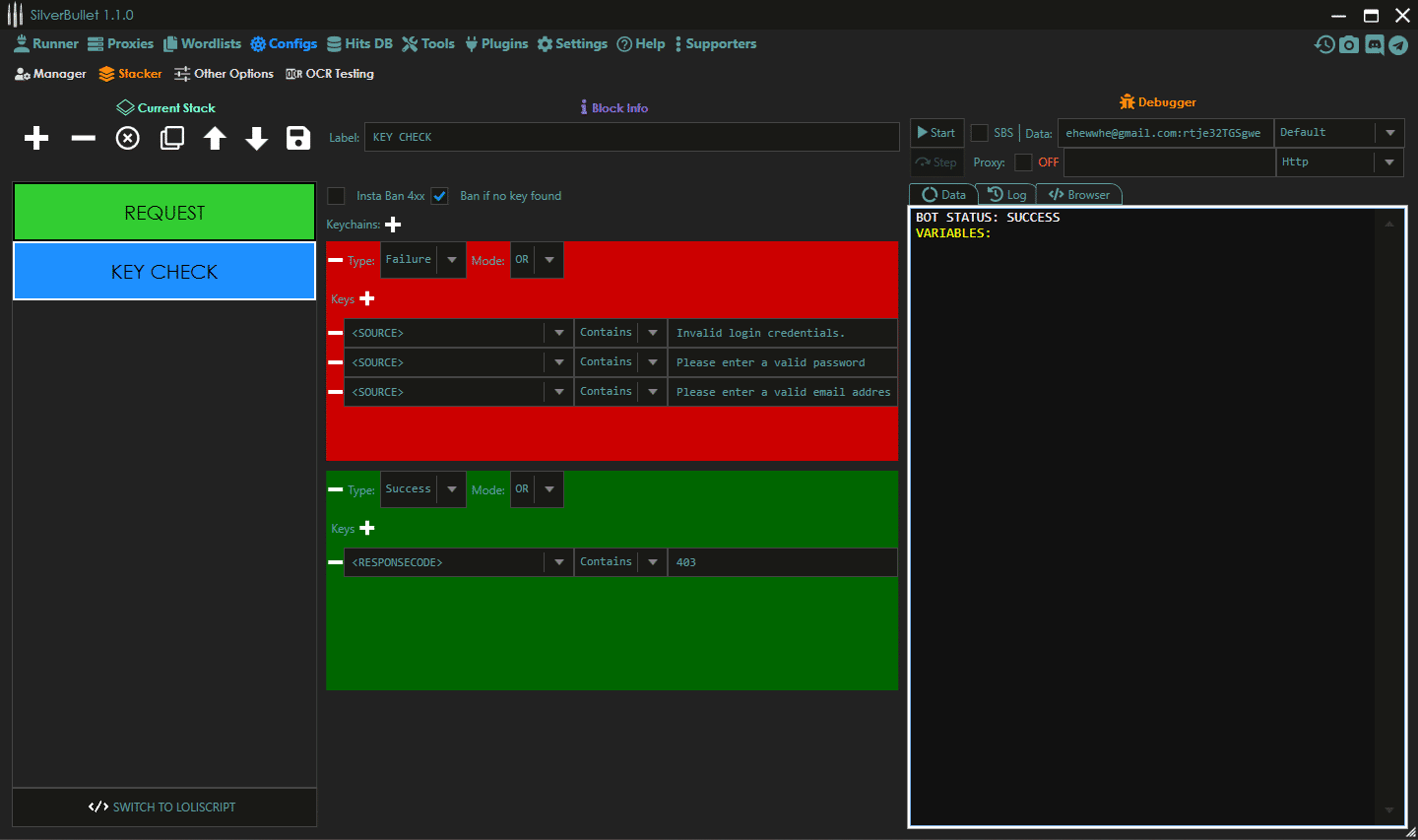Add a new block to the stack

[36, 138]
